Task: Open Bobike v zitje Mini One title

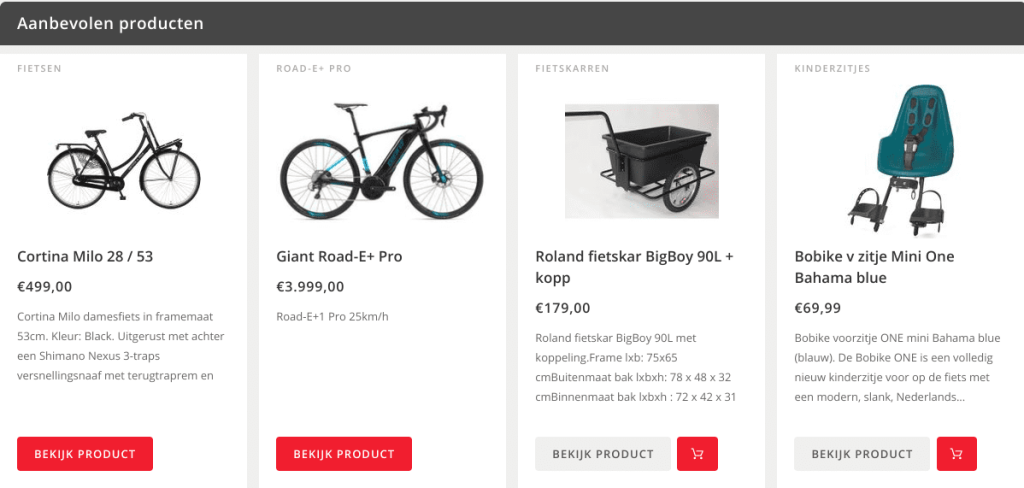Action: 874,266
